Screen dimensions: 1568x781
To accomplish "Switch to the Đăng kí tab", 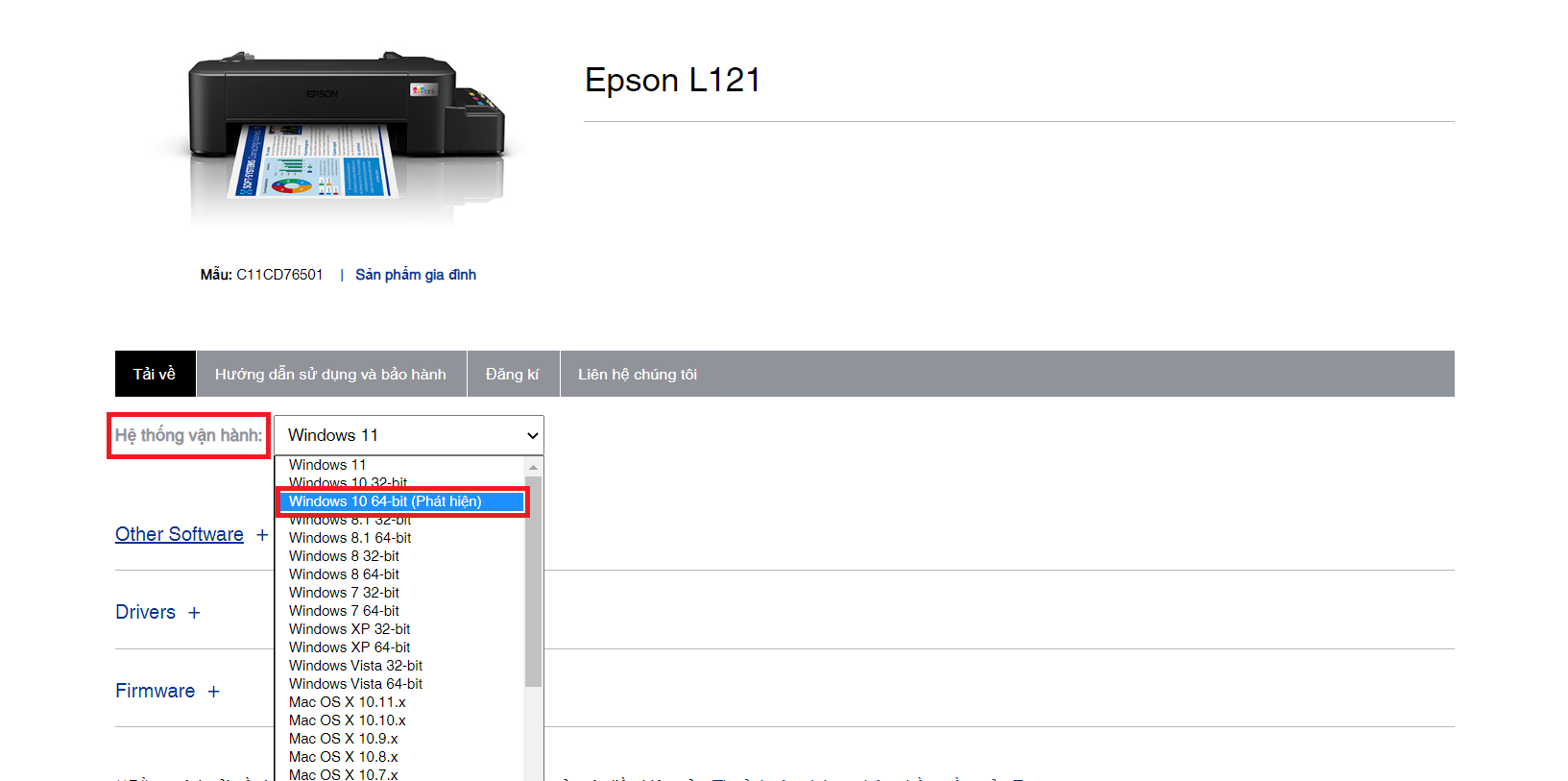I will click(513, 374).
